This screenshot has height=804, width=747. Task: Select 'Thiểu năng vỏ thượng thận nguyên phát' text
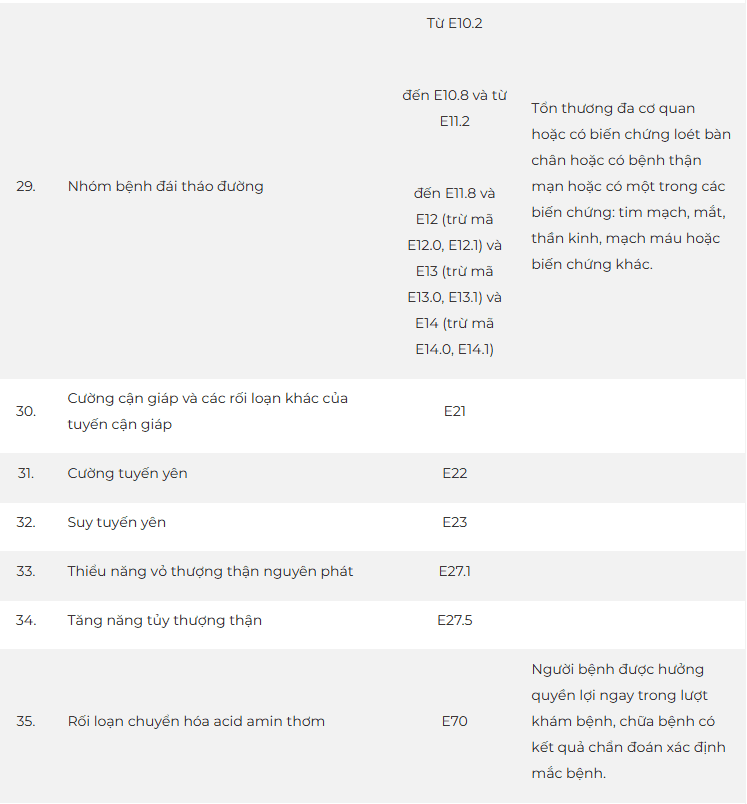210,571
